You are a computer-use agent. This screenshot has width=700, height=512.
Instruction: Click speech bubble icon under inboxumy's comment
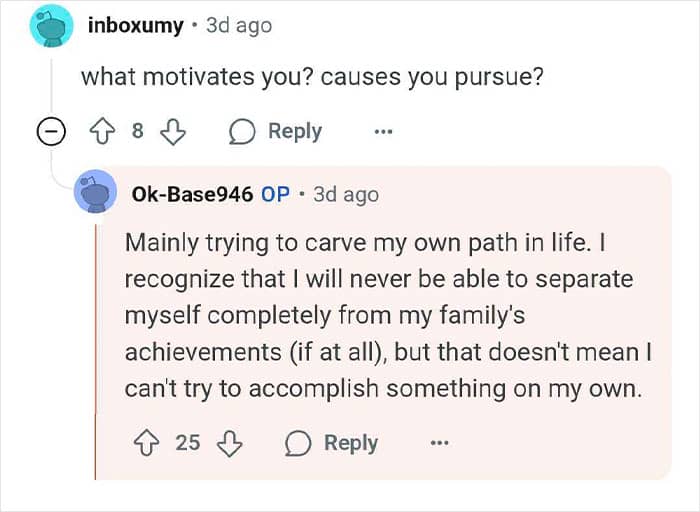point(242,132)
